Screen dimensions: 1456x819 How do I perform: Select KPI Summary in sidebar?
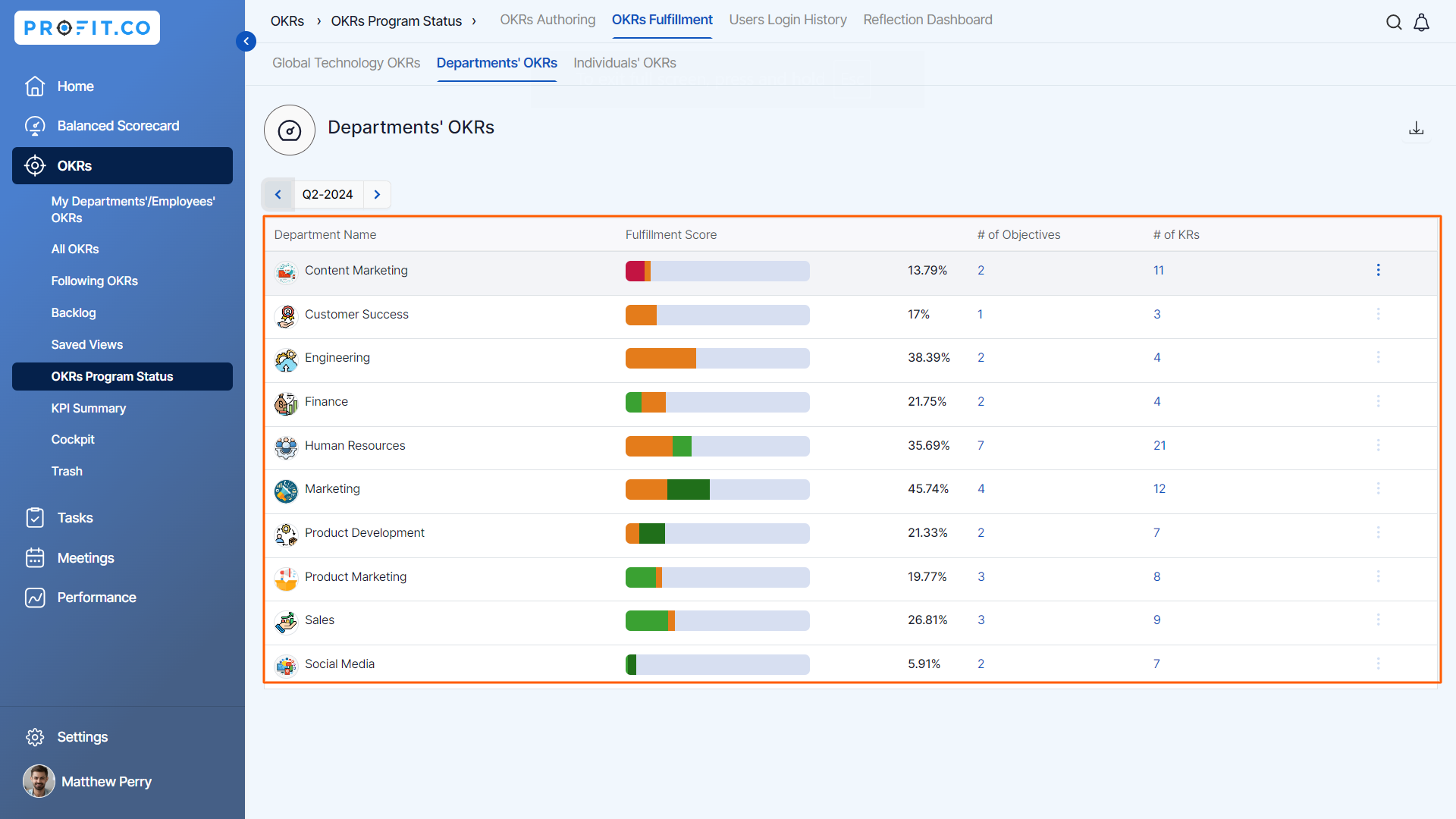tap(89, 408)
